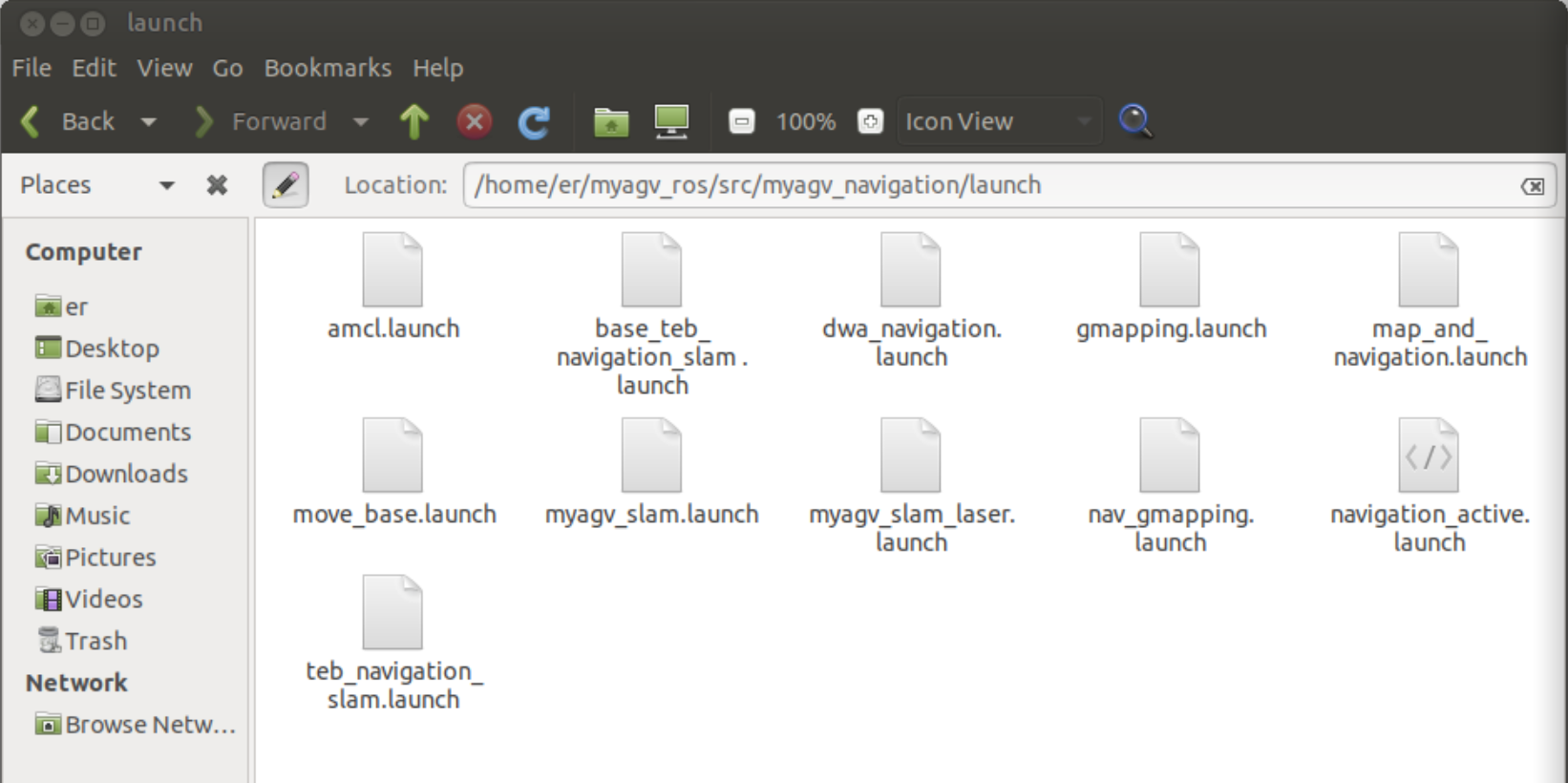
Task: Open the Places sidebar type dropdown
Action: coord(167,185)
